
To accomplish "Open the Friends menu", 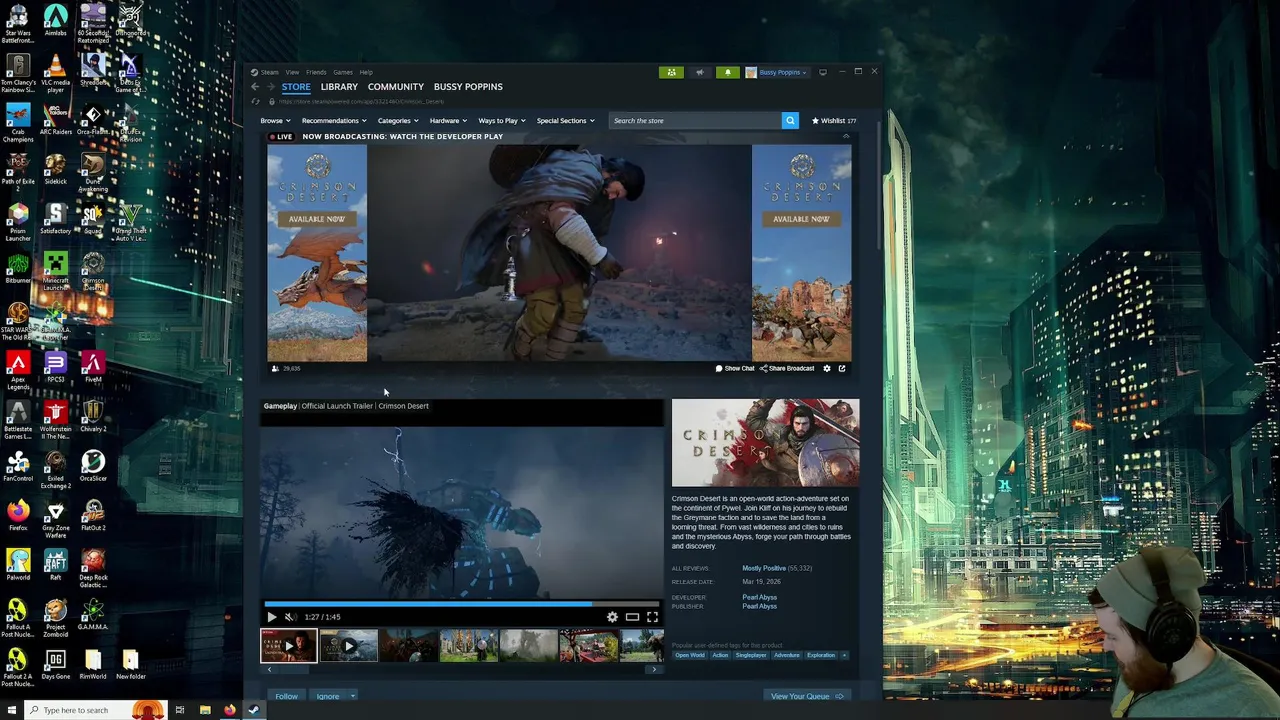I will tap(316, 72).
